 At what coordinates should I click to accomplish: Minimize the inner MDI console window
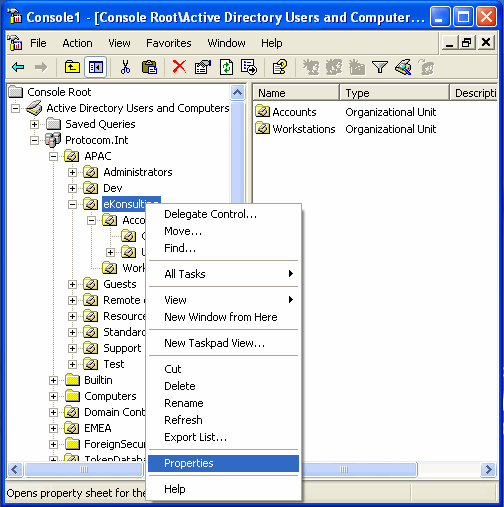pyautogui.click(x=450, y=43)
